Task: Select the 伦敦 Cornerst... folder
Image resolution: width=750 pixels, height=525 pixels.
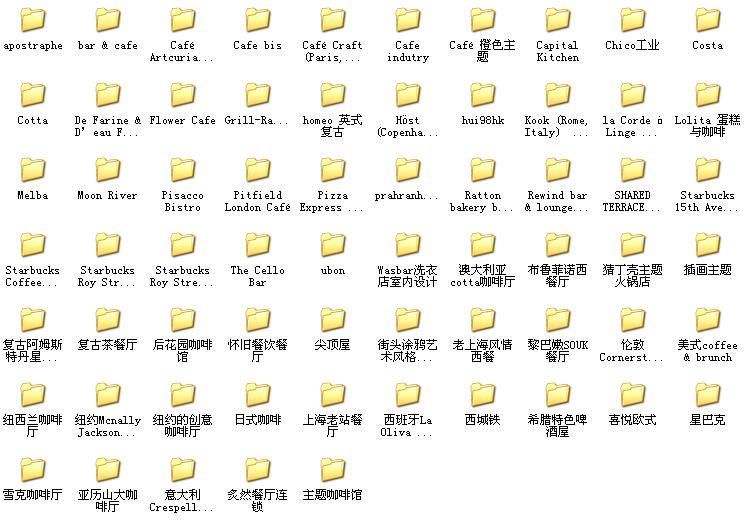Action: click(633, 319)
